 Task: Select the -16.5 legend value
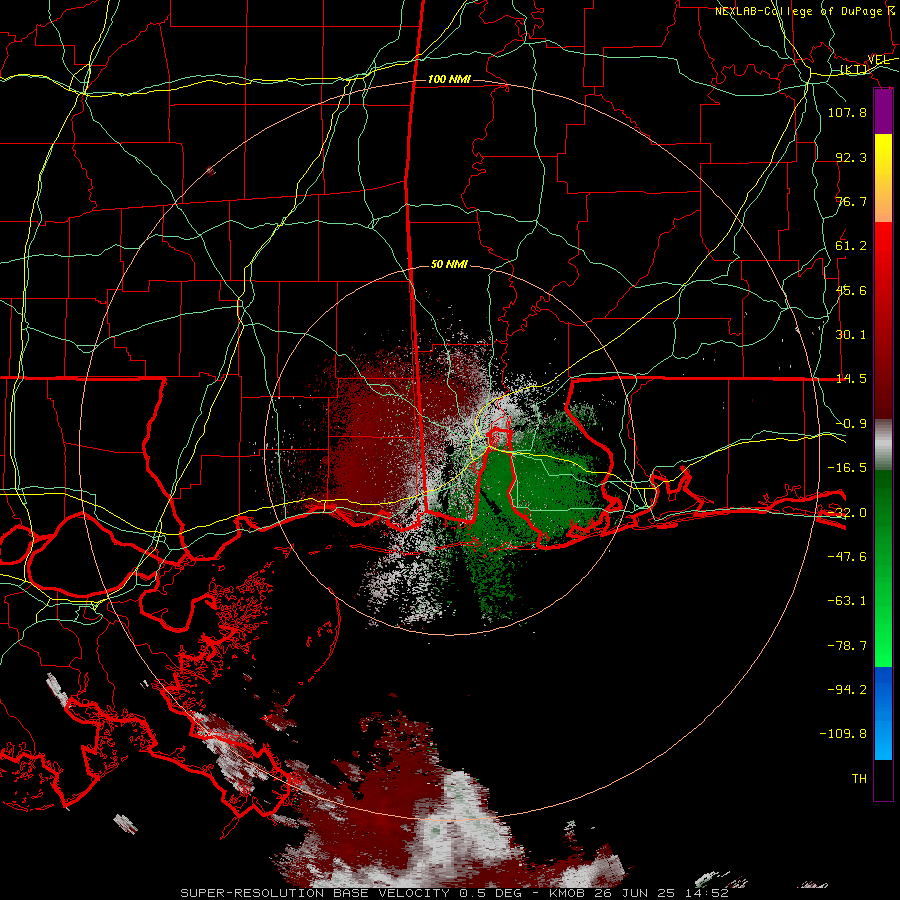click(847, 468)
